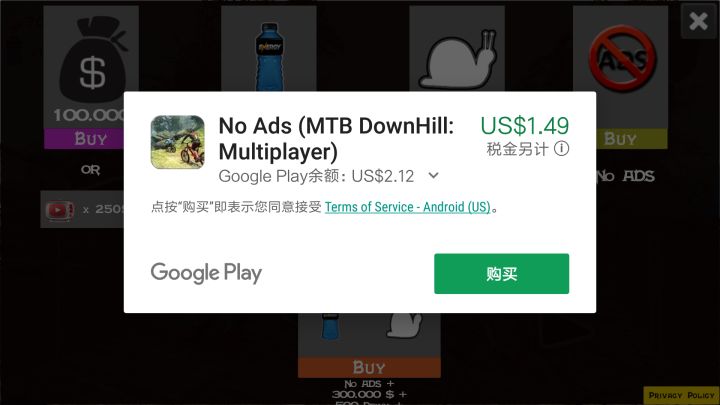720x405 pixels.
Task: Watch video ad for x 250 reward
Action: 82,209
